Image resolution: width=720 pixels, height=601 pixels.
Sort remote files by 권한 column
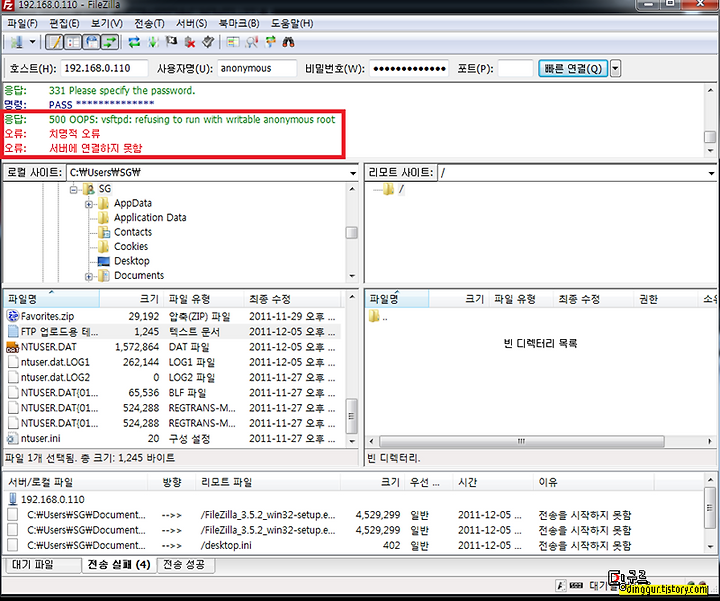click(x=665, y=299)
